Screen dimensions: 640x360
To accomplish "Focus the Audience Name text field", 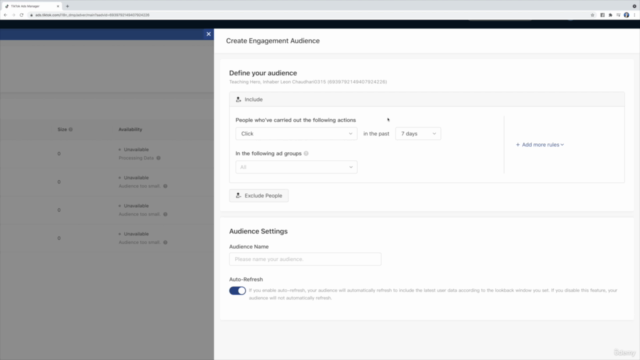I will [x=305, y=259].
